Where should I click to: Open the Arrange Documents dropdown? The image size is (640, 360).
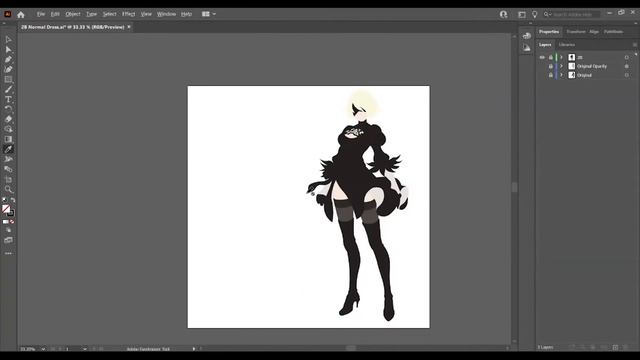click(x=209, y=14)
